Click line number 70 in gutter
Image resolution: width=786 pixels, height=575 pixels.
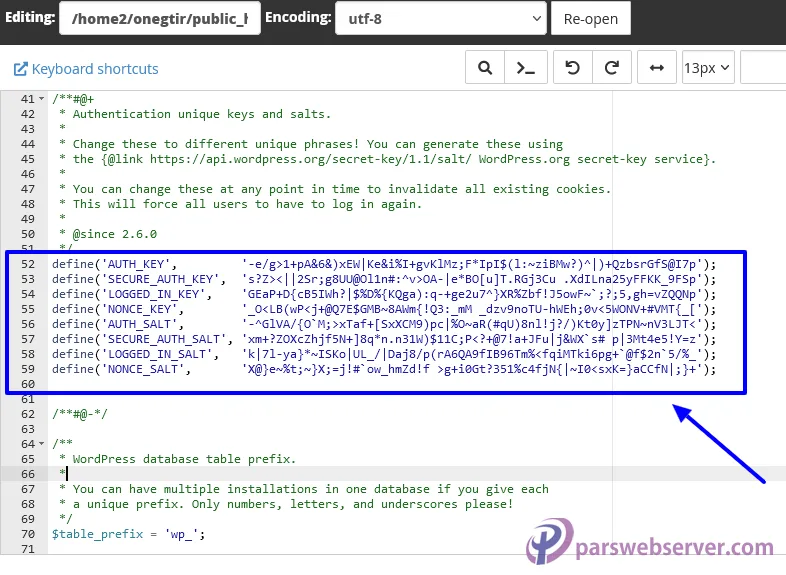[x=28, y=534]
